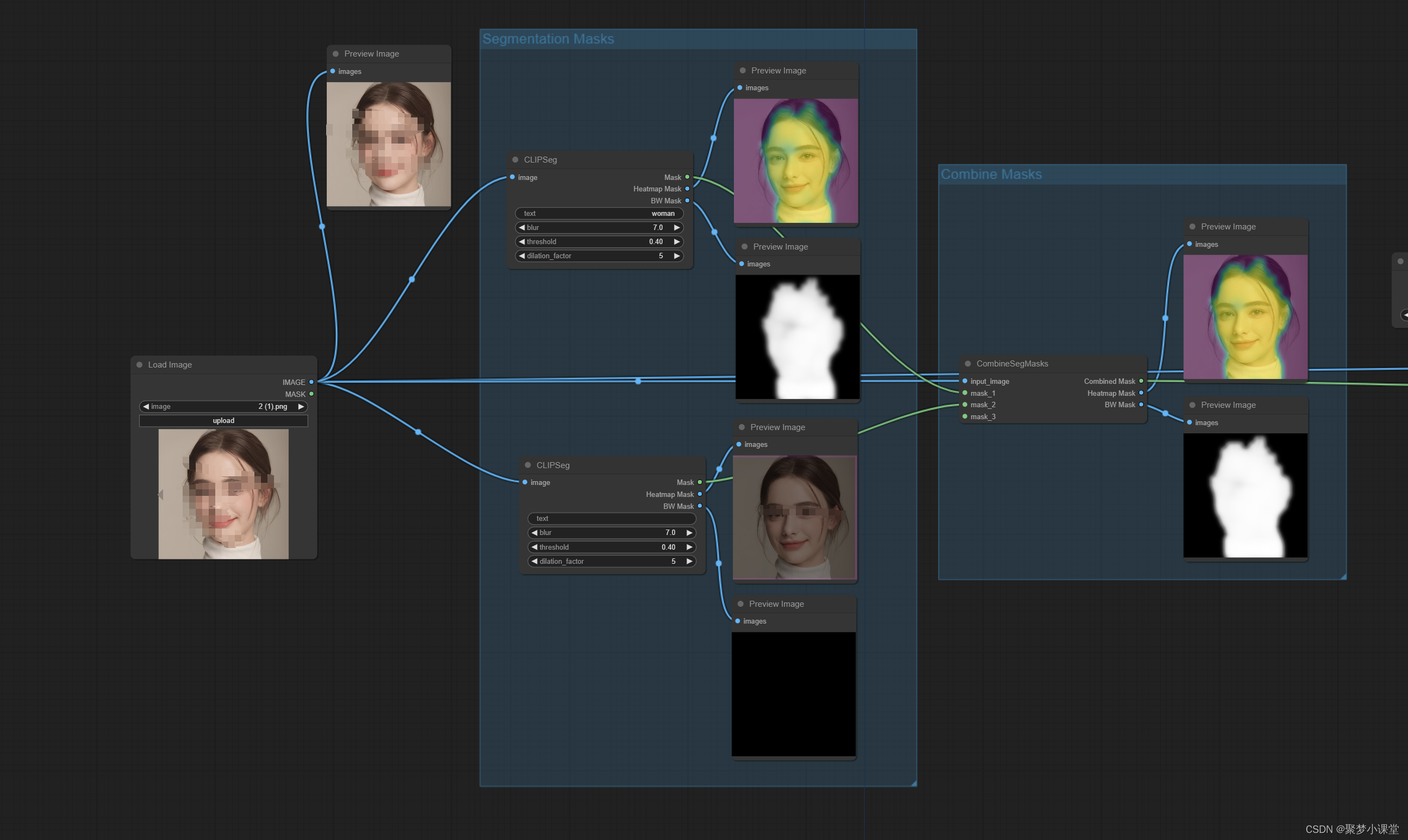
Task: Collapse the CombineSegMasks node via title dot
Action: (968, 363)
